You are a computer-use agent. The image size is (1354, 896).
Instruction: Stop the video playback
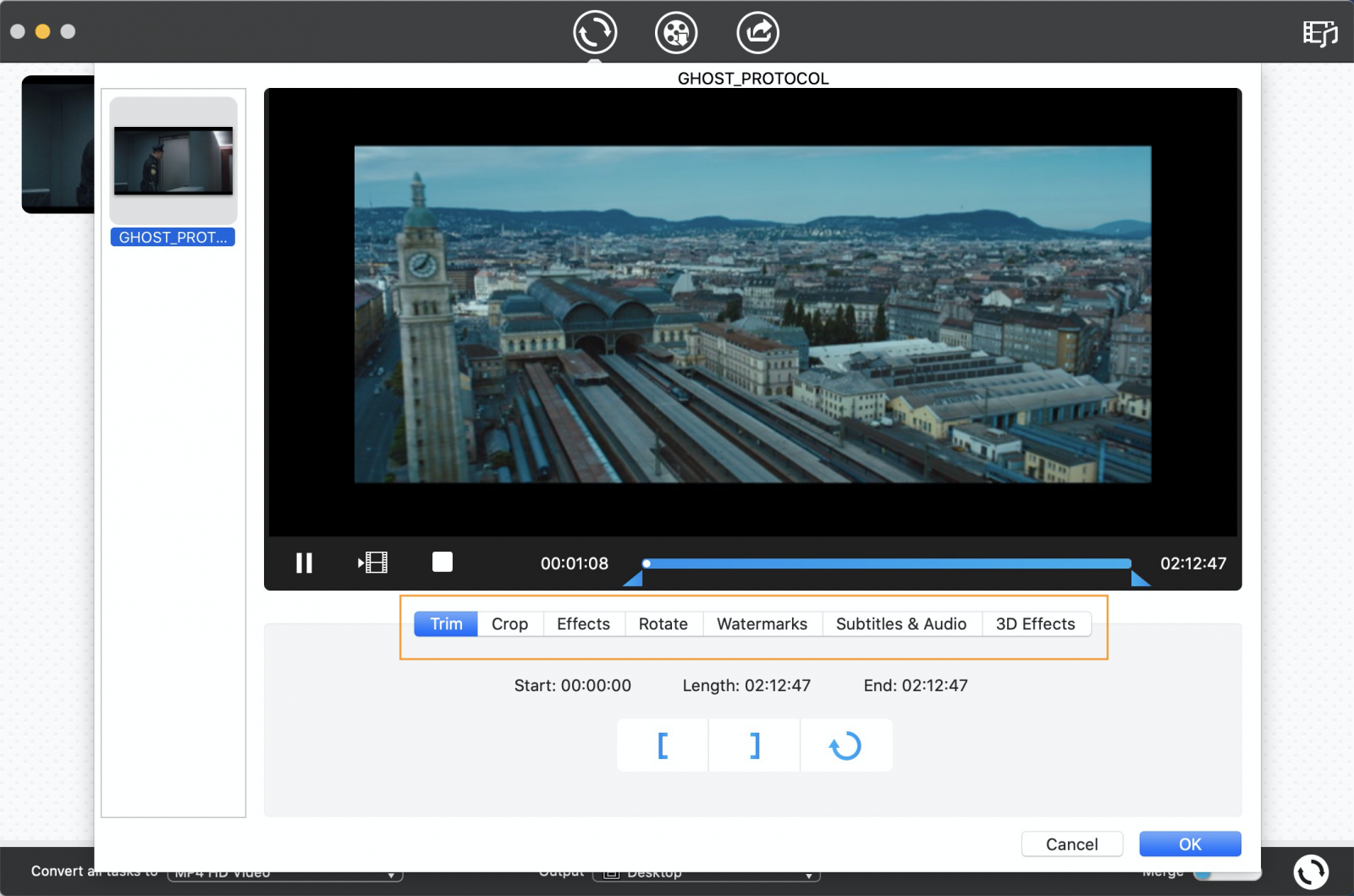[x=443, y=562]
